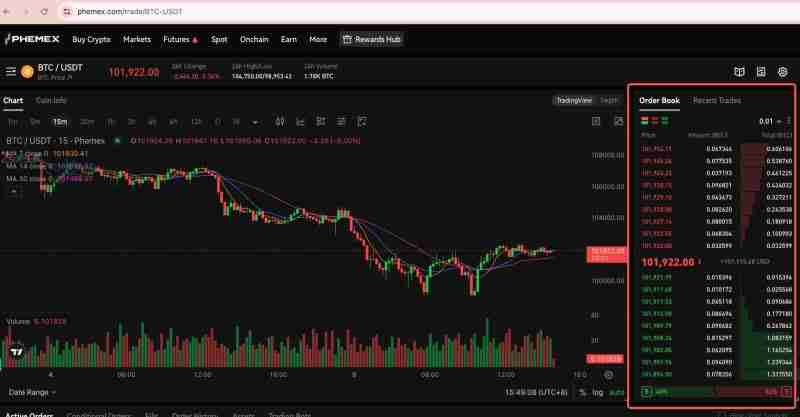Image resolution: width=800 pixels, height=417 pixels.
Task: Open the Spot menu
Action: click(x=219, y=39)
